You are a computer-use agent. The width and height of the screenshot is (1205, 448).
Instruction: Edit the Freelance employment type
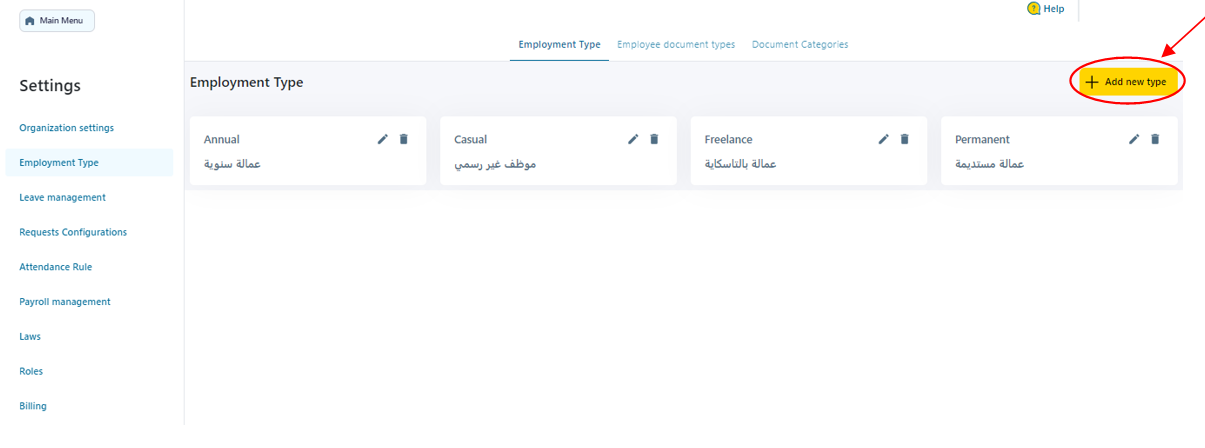tap(883, 139)
